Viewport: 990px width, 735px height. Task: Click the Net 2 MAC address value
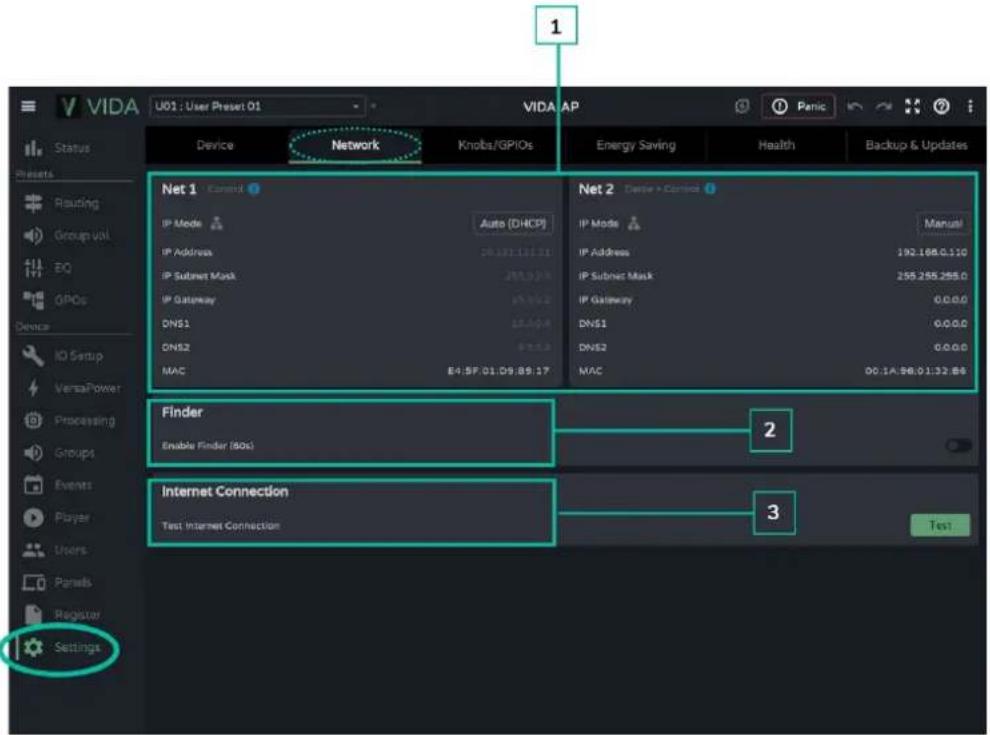[x=915, y=371]
